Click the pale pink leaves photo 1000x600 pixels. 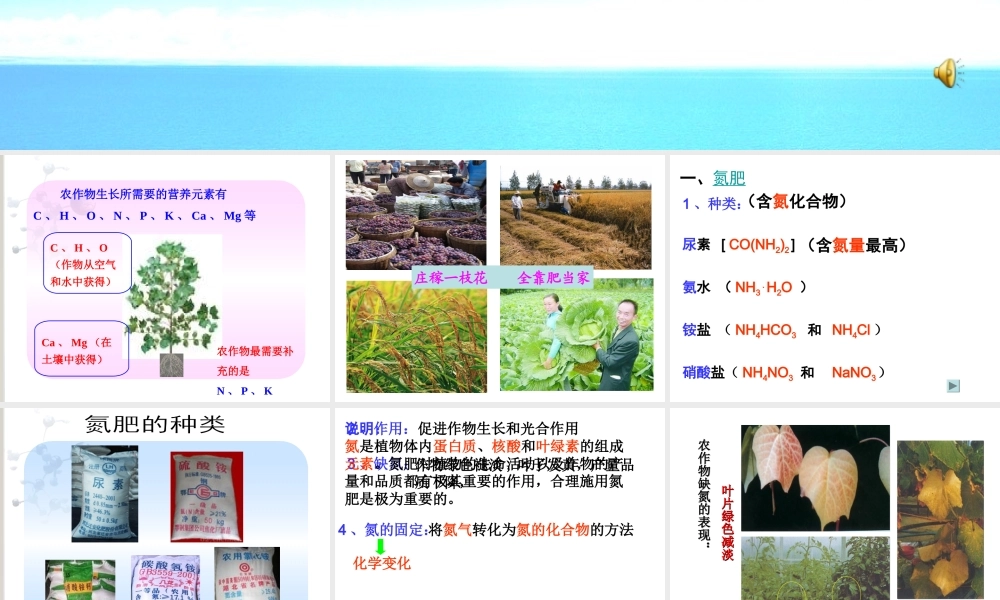click(815, 478)
